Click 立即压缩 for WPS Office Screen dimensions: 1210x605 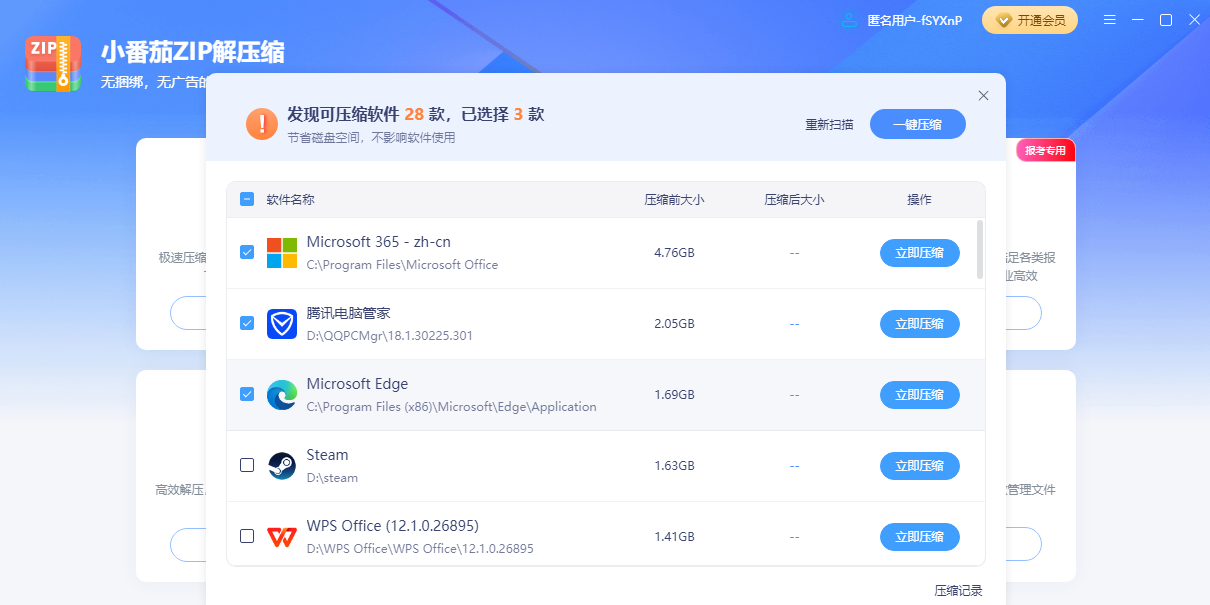point(920,537)
